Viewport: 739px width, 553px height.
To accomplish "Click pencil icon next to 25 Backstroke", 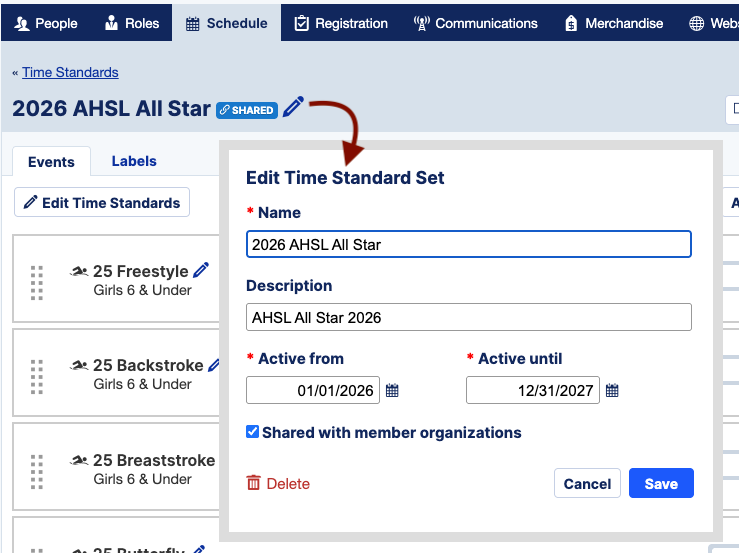I will pyautogui.click(x=214, y=365).
